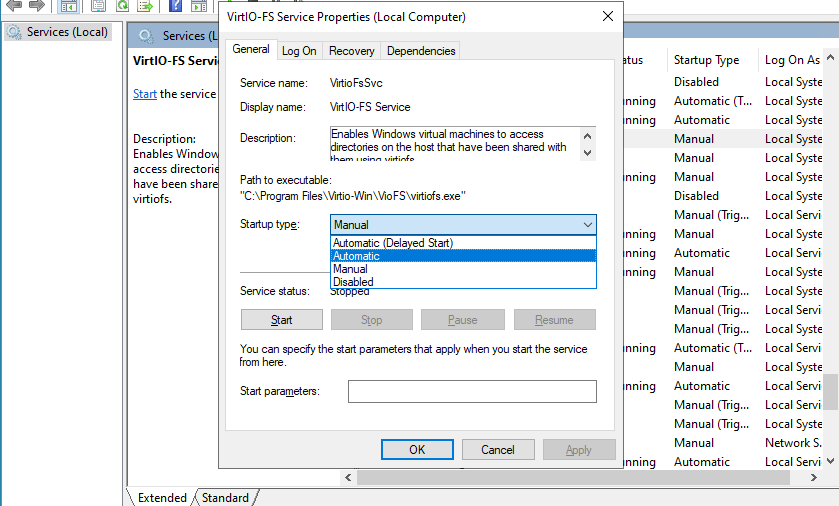Open Help using the question mark icon
Image resolution: width=839 pixels, height=506 pixels.
(175, 5)
